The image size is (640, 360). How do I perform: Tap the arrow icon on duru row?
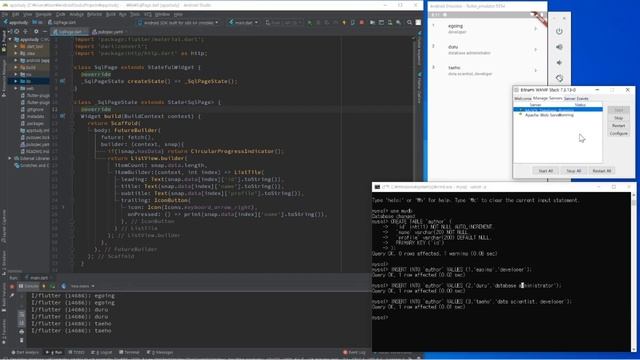(x=536, y=49)
